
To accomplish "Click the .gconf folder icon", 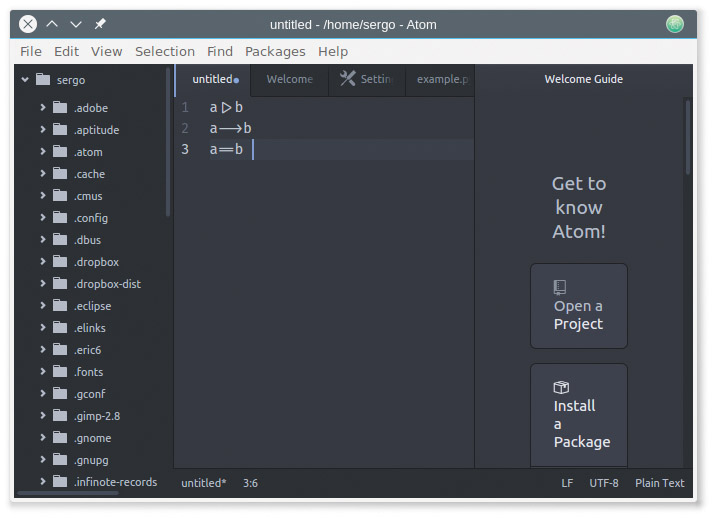I will [x=60, y=393].
